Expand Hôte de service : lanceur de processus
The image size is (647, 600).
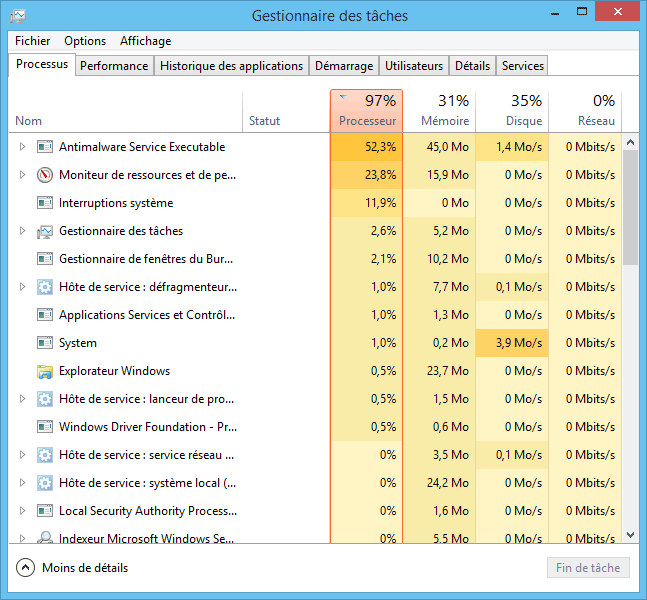coord(23,399)
